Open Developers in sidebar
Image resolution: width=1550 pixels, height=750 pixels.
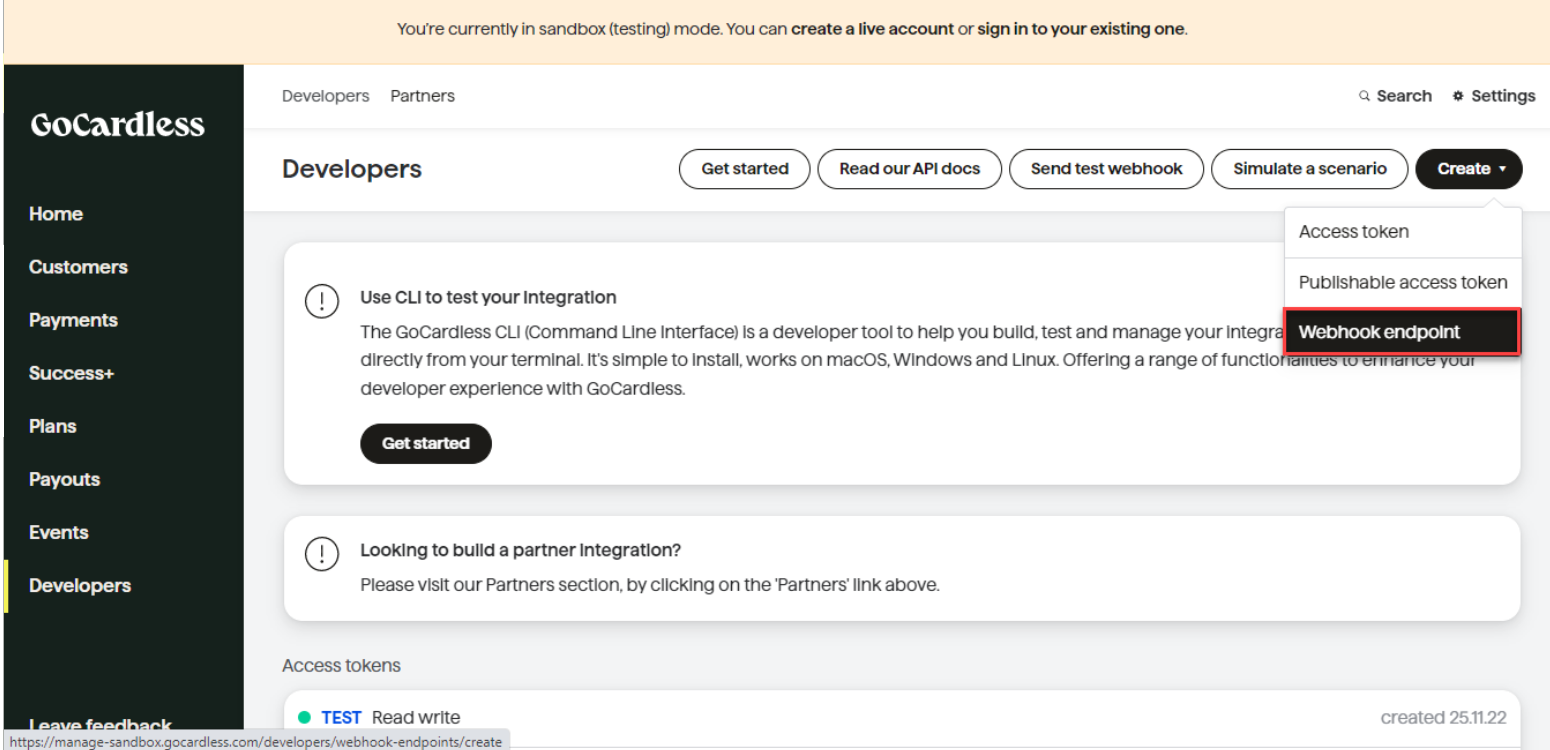tap(80, 586)
